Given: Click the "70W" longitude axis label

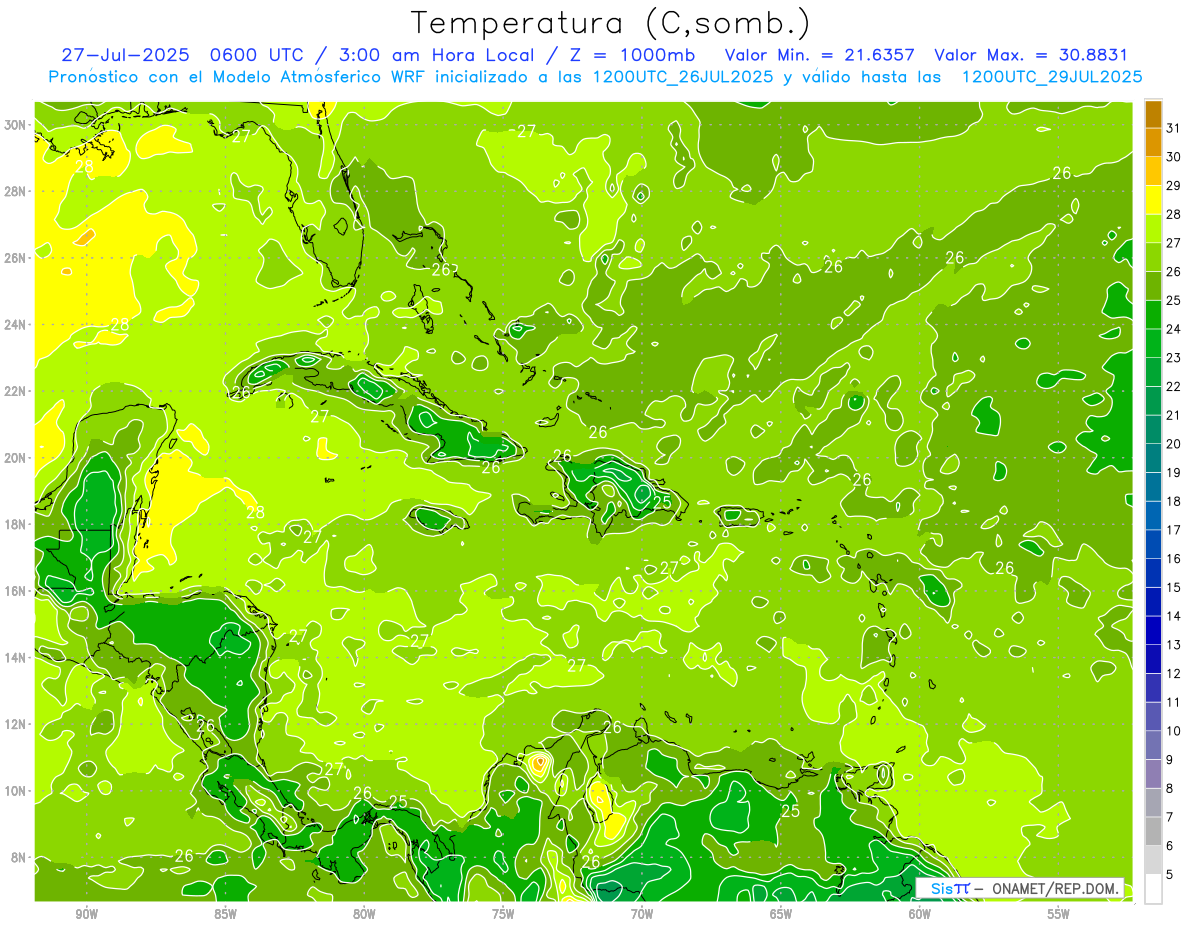Looking at the screenshot, I should (x=642, y=914).
